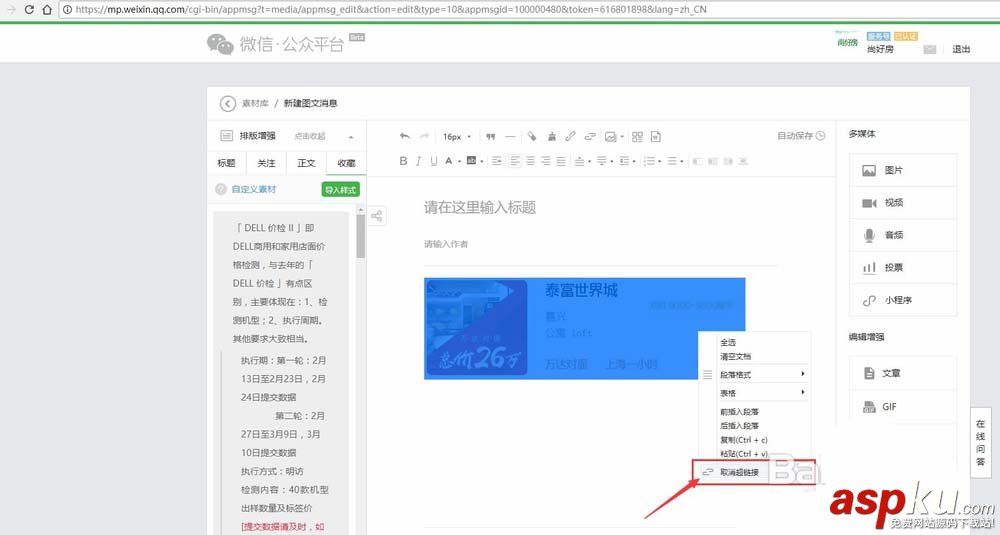Viewport: 1000px width, 535px height.
Task: Click 素材库 in the breadcrumb
Action: pyautogui.click(x=254, y=103)
